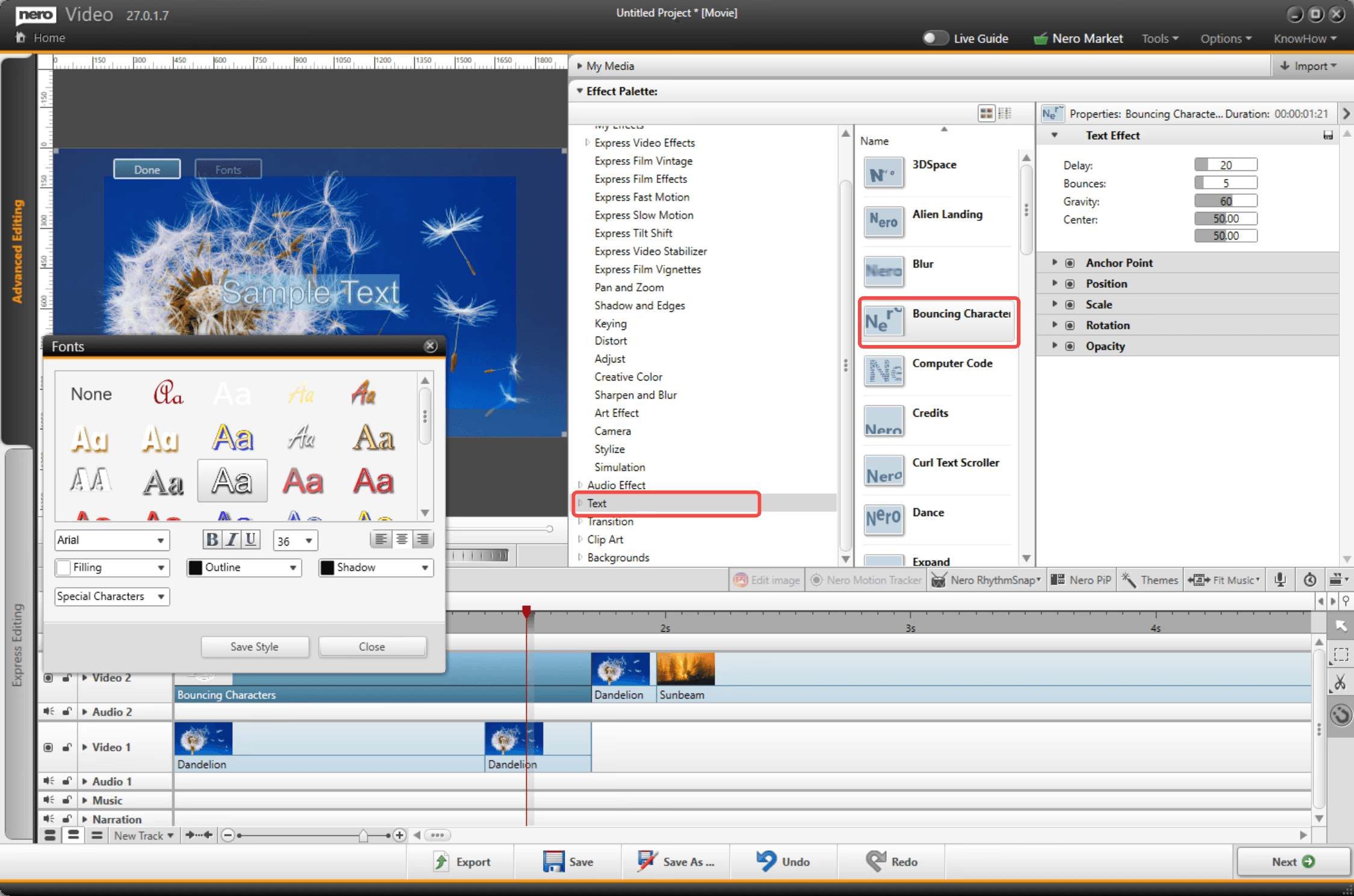Toggle Opacity keyframe button
1354x896 pixels.
[x=1070, y=346]
